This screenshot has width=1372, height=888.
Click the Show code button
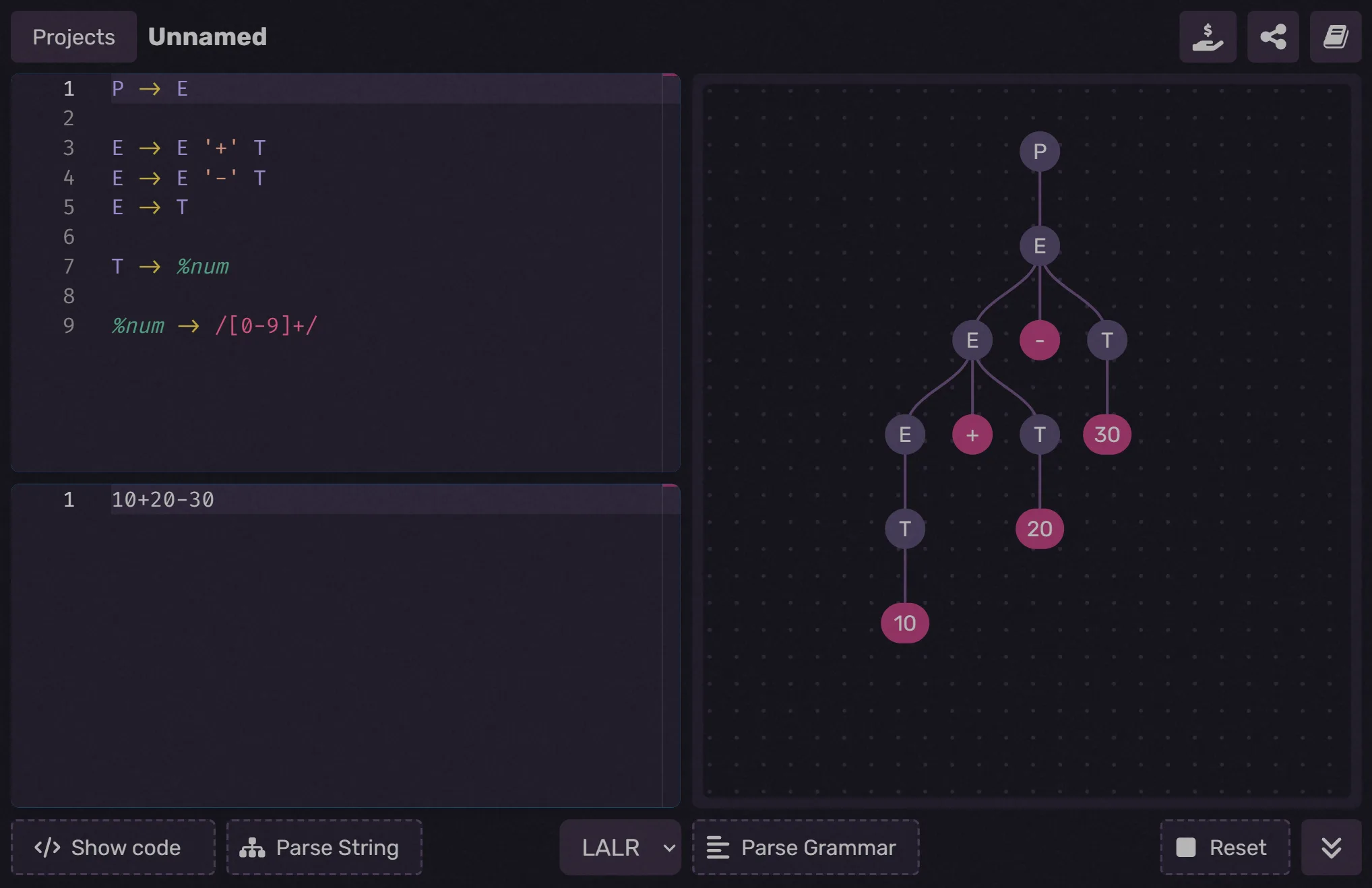pyautogui.click(x=113, y=848)
